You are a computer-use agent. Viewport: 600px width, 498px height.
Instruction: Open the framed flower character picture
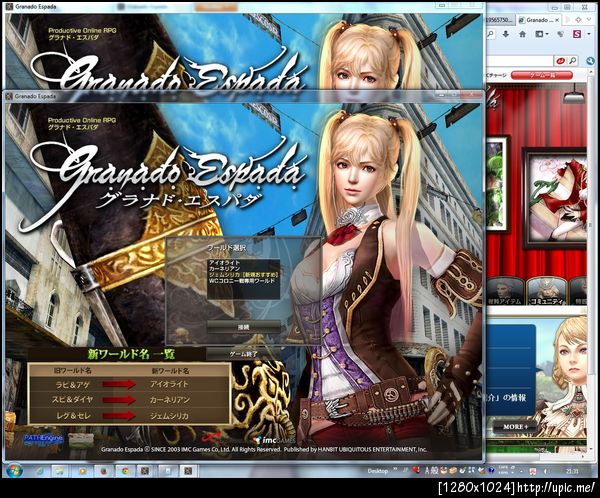tap(555, 198)
